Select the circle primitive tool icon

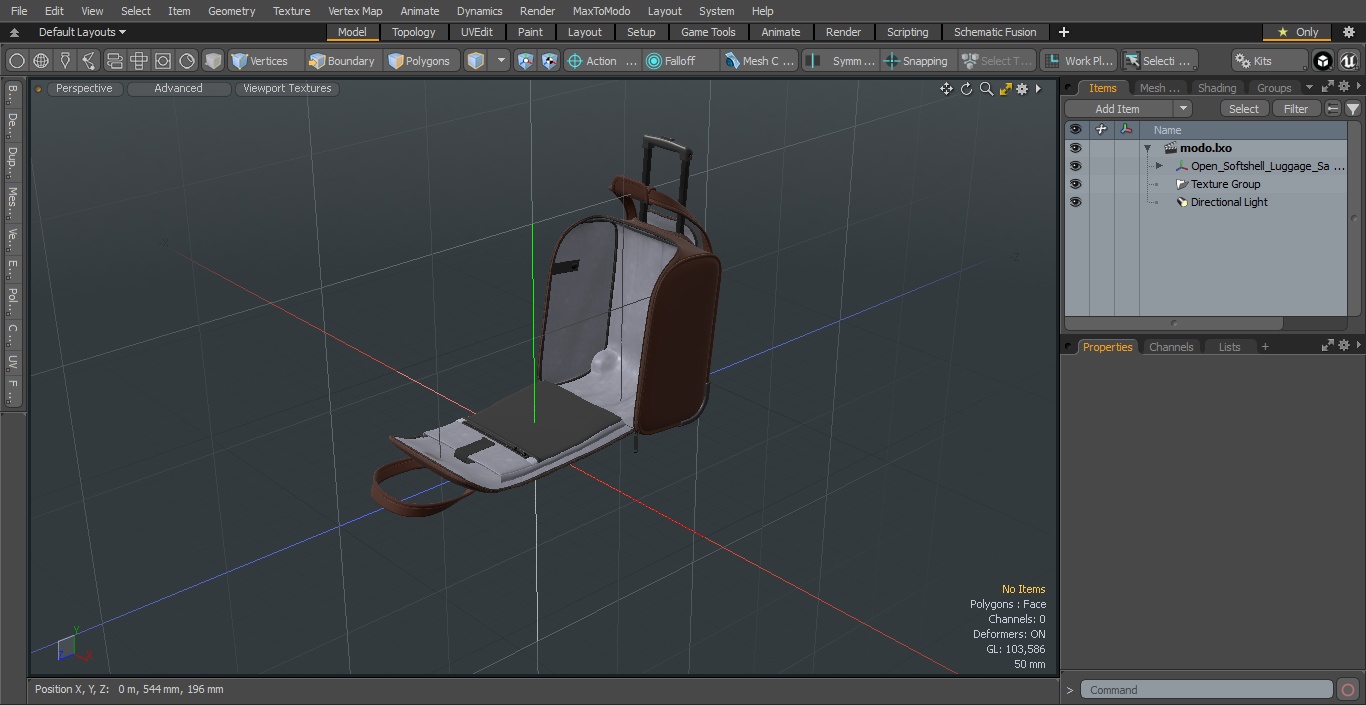pos(16,61)
